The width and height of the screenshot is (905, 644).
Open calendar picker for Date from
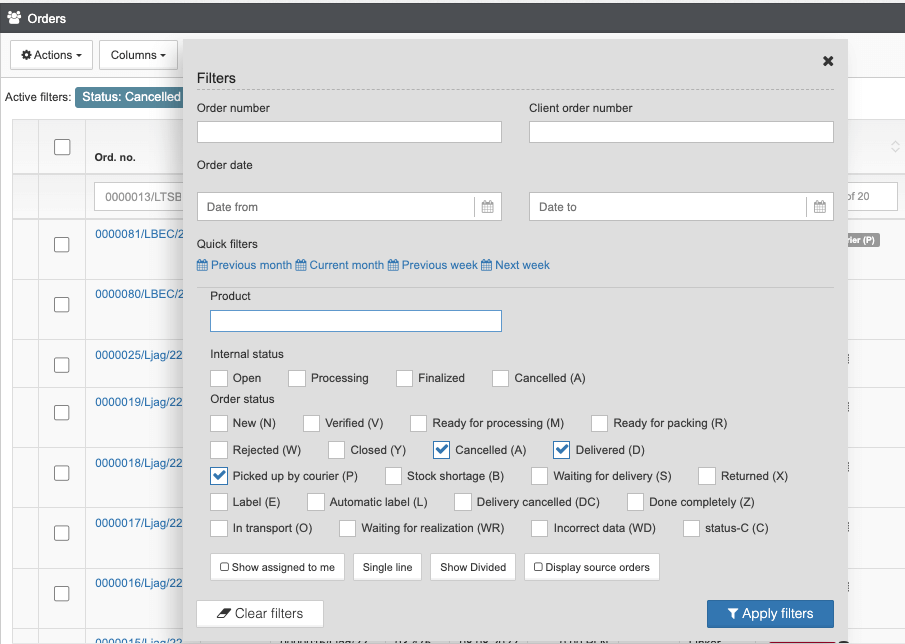pyautogui.click(x=488, y=207)
